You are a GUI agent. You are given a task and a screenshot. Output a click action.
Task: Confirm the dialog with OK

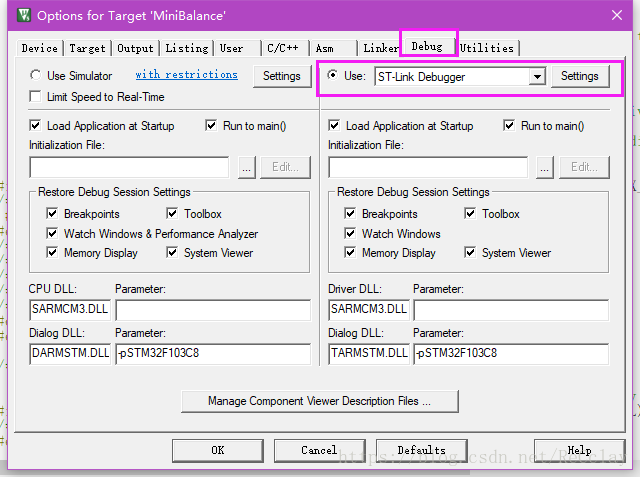tap(217, 450)
